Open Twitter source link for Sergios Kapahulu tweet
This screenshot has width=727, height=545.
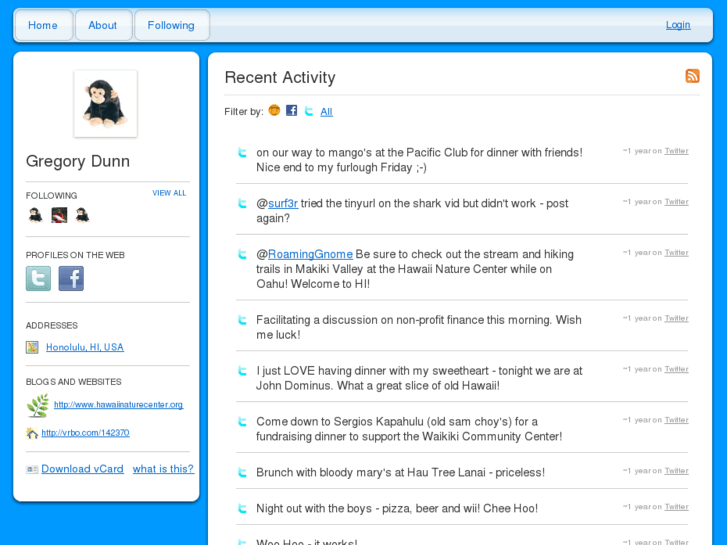[x=676, y=420]
